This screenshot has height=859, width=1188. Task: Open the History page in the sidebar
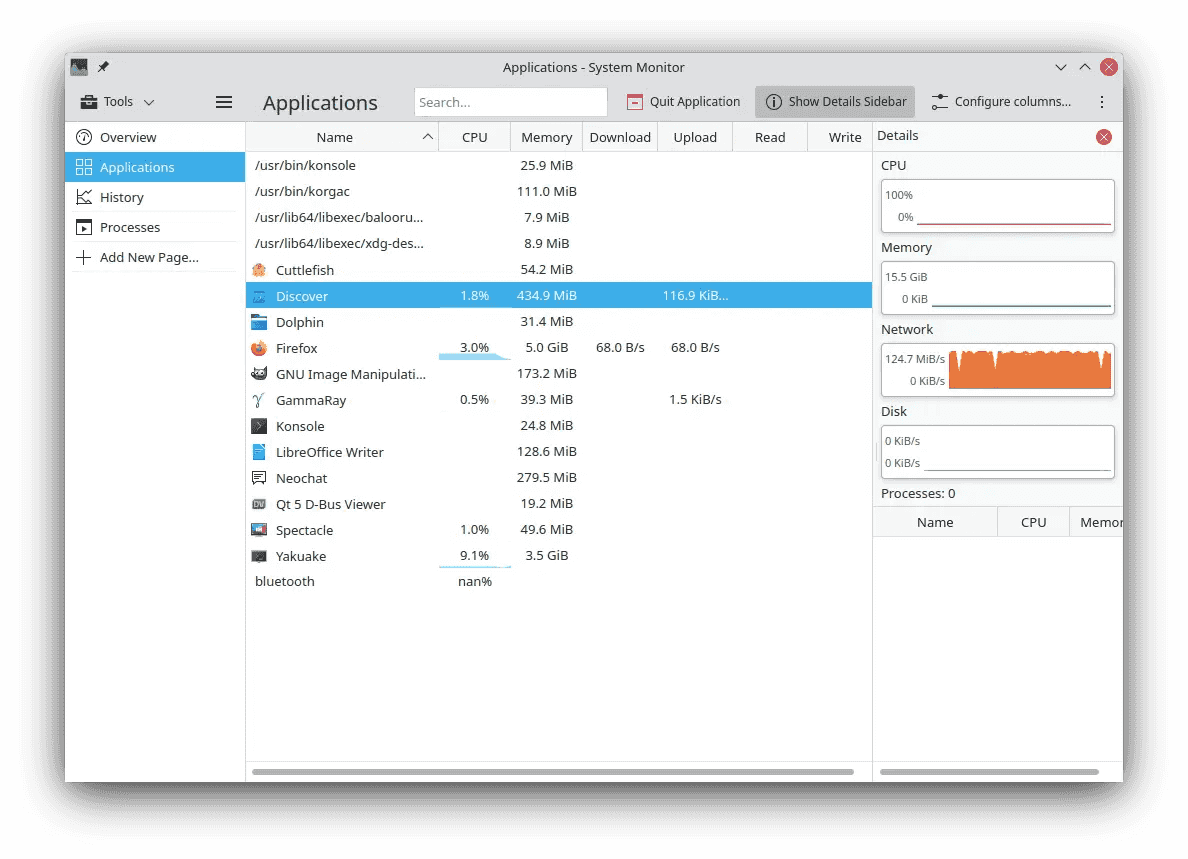coord(123,197)
